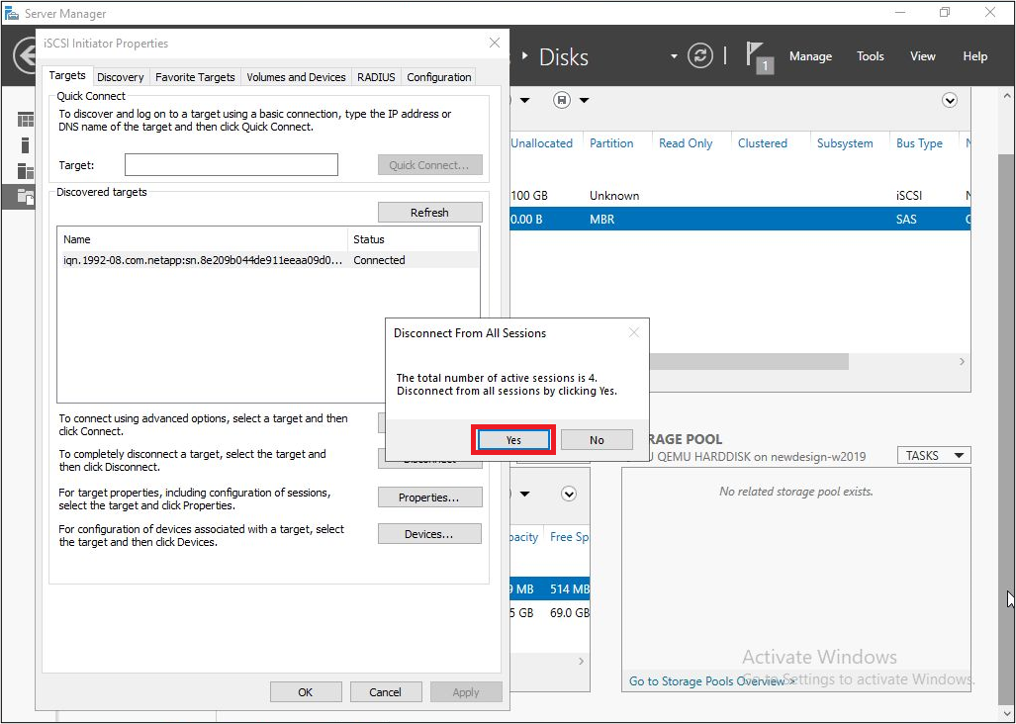Screen dimensions: 1016x724
Task: Click the save query disk icon
Action: pyautogui.click(x=562, y=100)
